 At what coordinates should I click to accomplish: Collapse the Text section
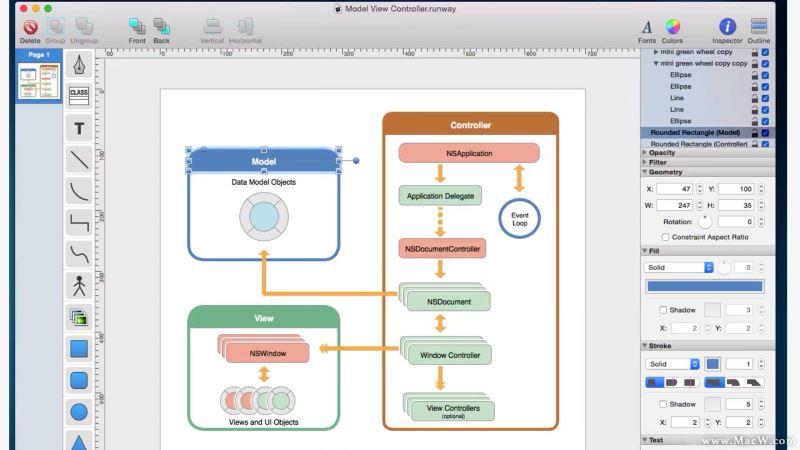644,440
